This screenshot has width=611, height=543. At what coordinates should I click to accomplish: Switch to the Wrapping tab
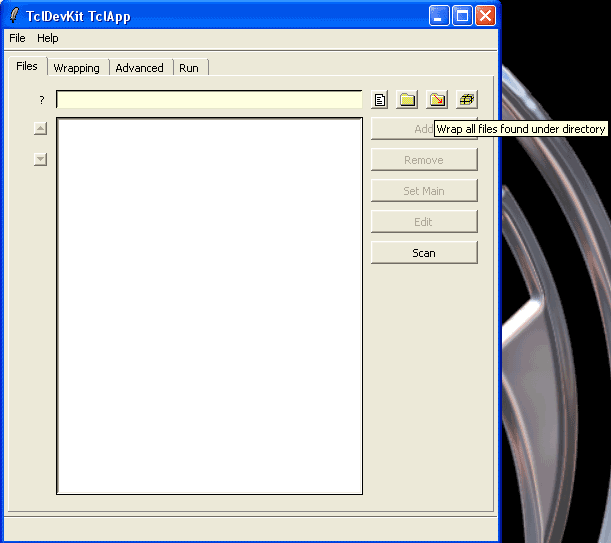tap(76, 68)
